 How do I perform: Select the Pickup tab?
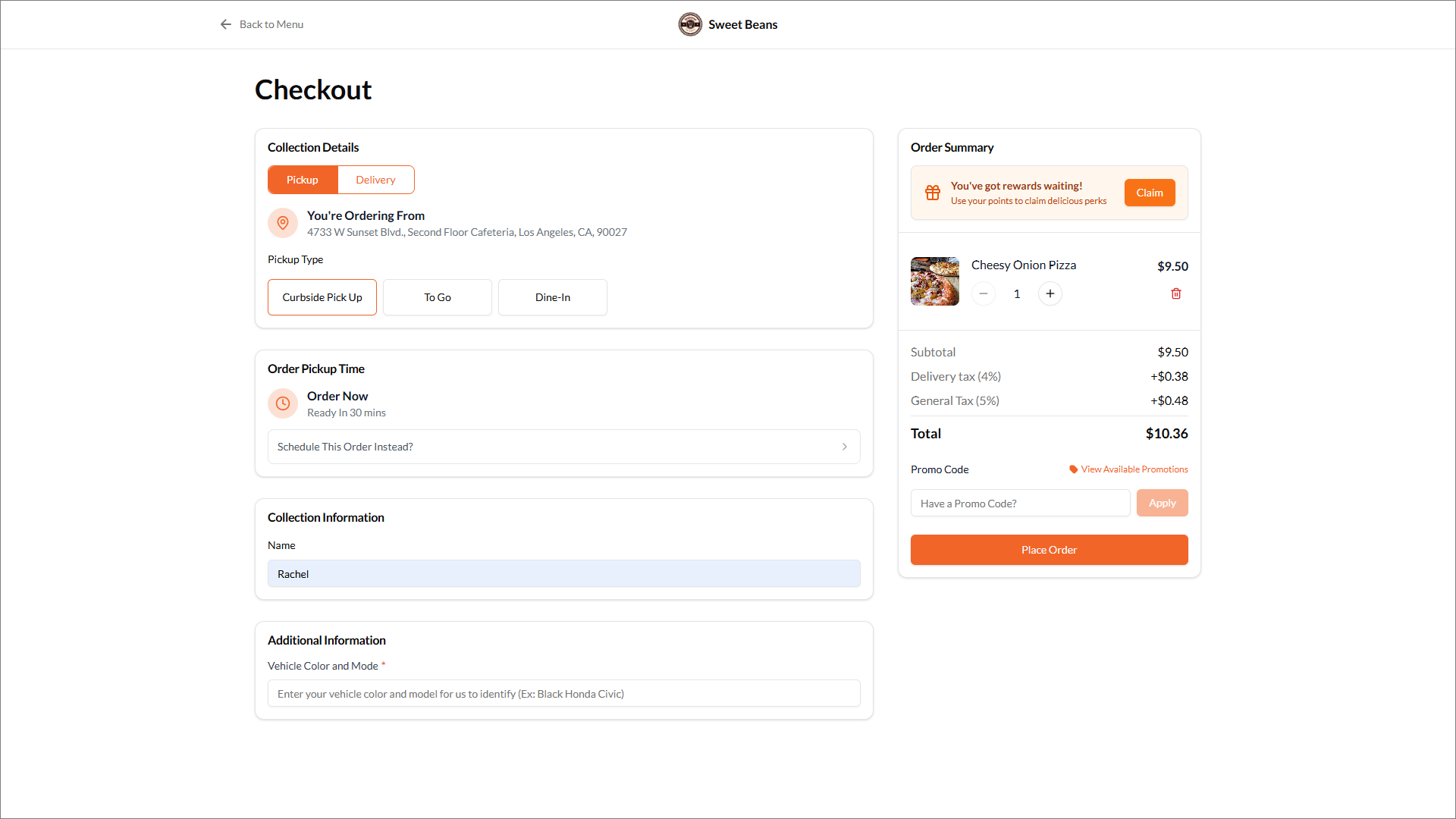pos(303,180)
